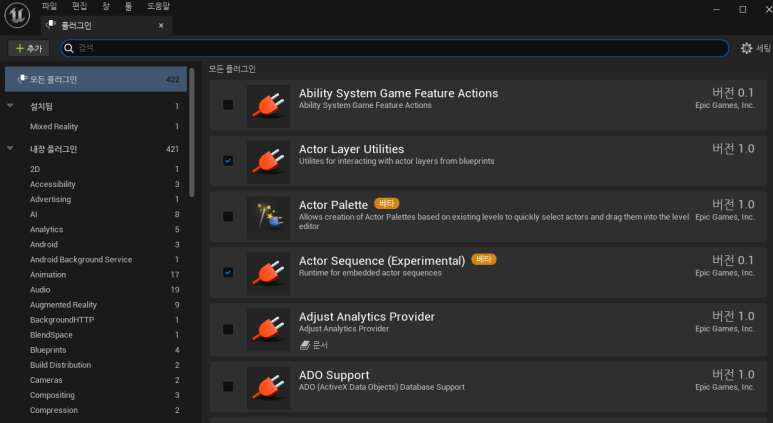Screen dimensions: 773x423
Task: Open the 툴 menu
Action: pyautogui.click(x=128, y=6)
